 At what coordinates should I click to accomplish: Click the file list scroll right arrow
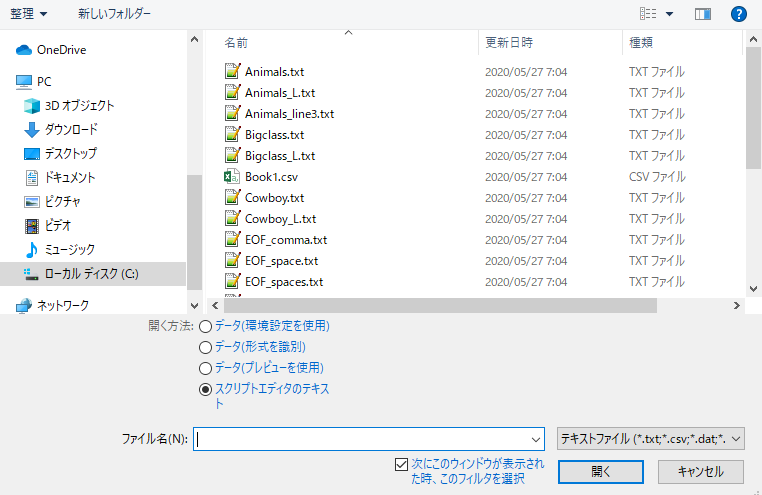point(737,306)
